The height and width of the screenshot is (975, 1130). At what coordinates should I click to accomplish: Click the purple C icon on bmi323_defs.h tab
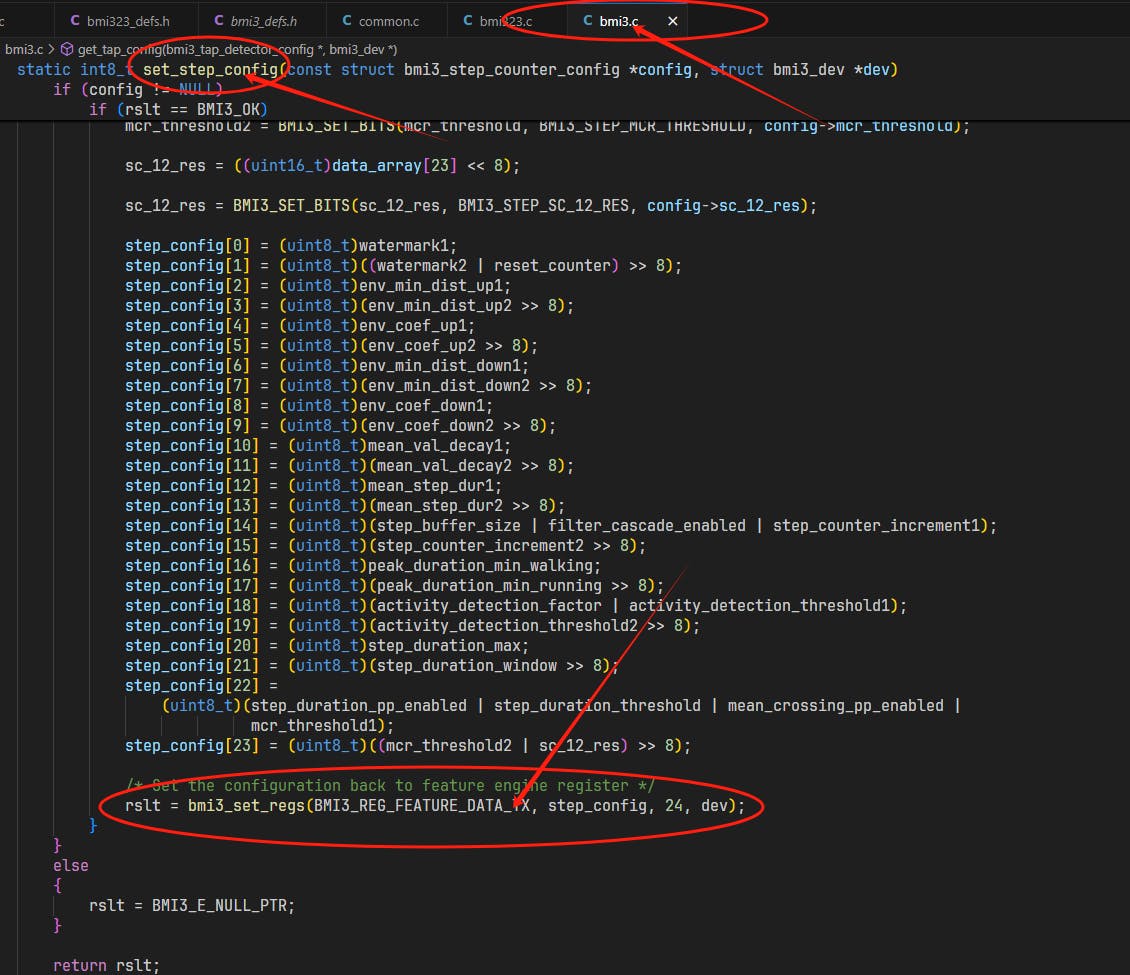click(76, 21)
